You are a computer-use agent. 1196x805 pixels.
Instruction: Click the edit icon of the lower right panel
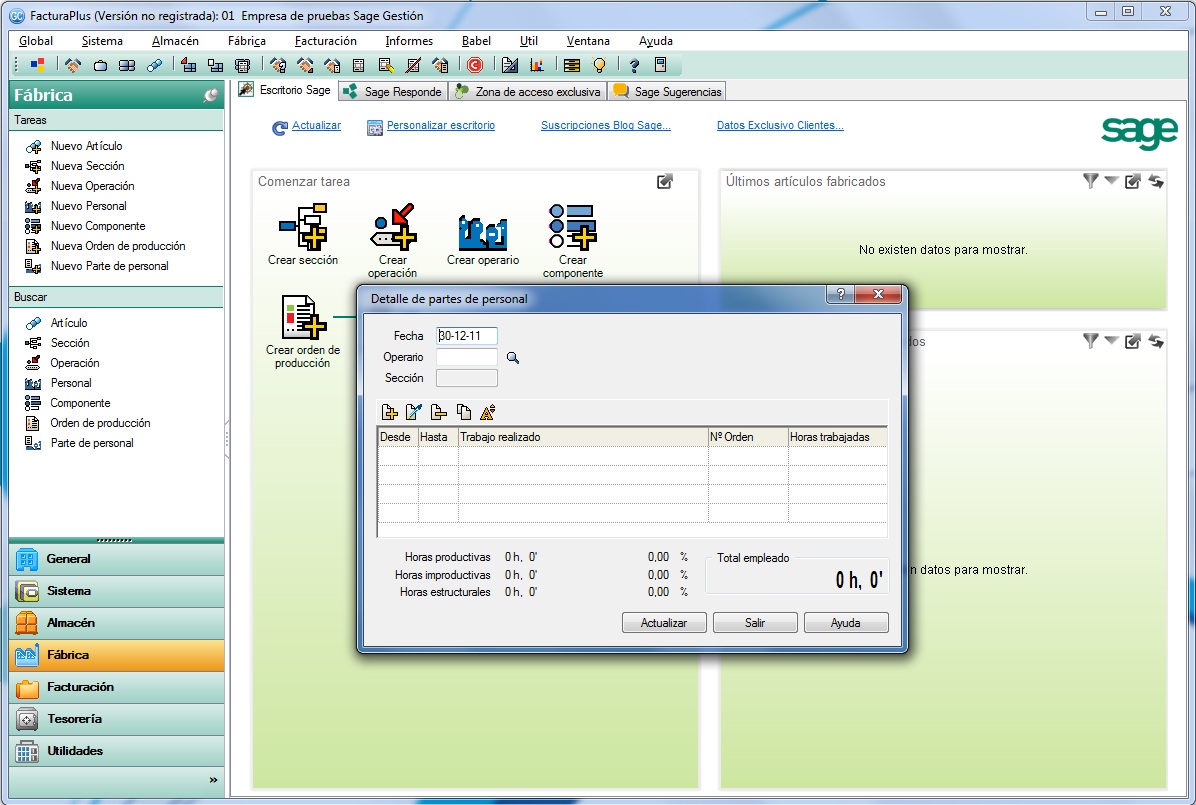(1133, 341)
